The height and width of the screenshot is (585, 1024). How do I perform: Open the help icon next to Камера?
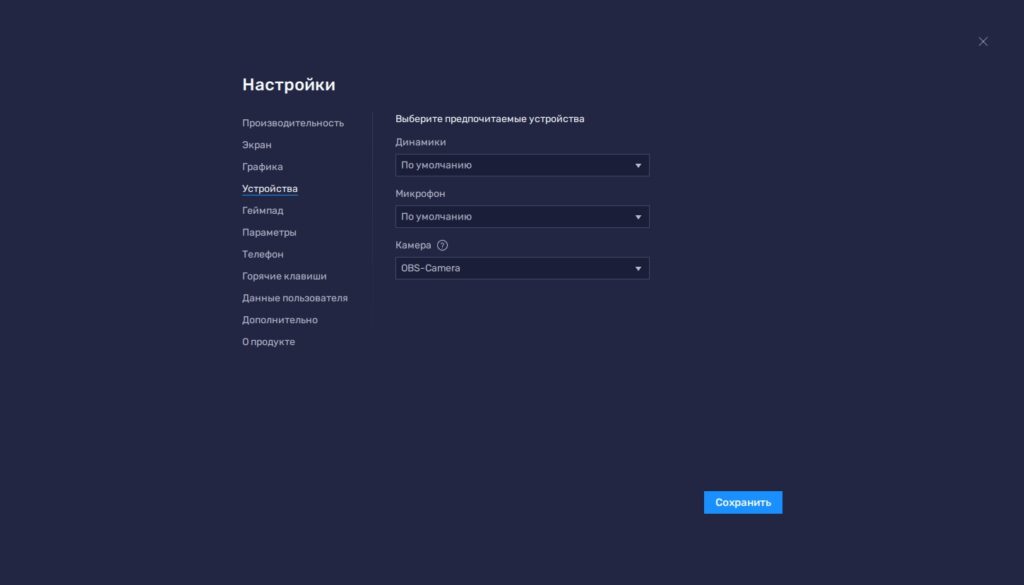tap(441, 244)
